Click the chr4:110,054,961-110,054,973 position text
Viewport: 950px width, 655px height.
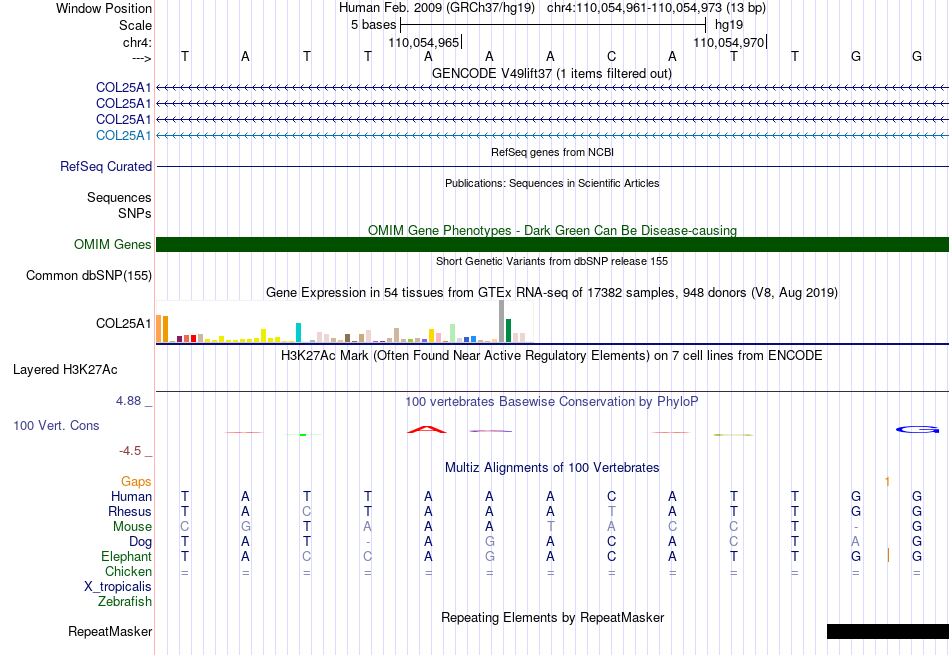click(656, 8)
